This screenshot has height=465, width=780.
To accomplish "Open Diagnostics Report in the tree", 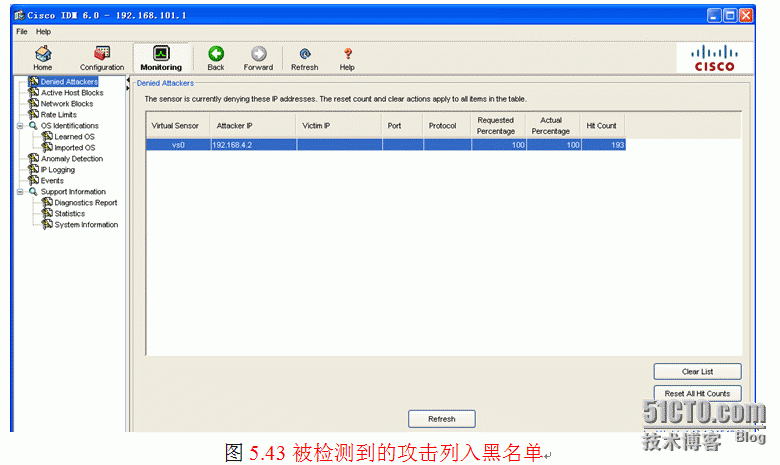I will (86, 202).
